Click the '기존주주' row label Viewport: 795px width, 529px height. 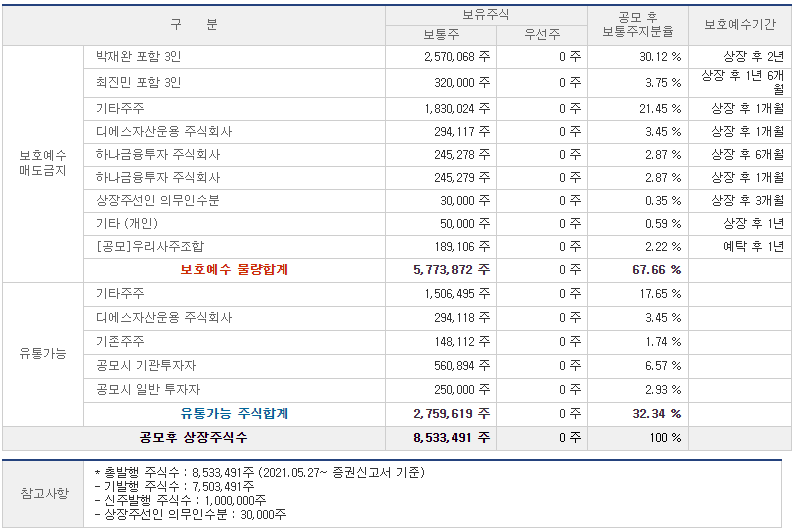(120, 342)
